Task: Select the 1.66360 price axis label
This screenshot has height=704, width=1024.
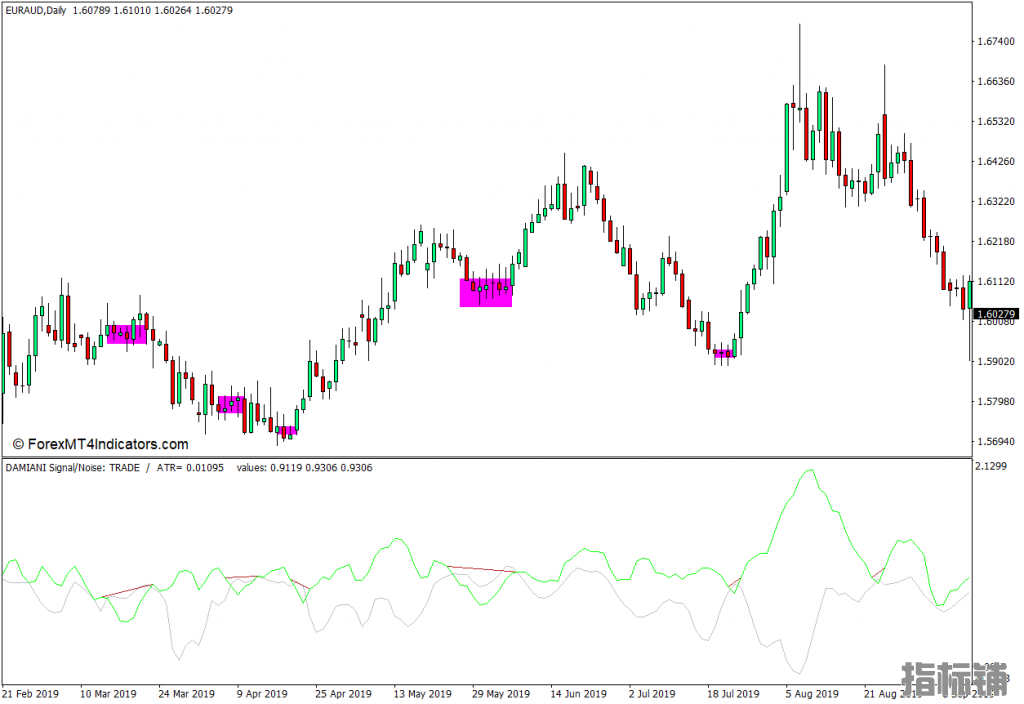Action: point(996,82)
